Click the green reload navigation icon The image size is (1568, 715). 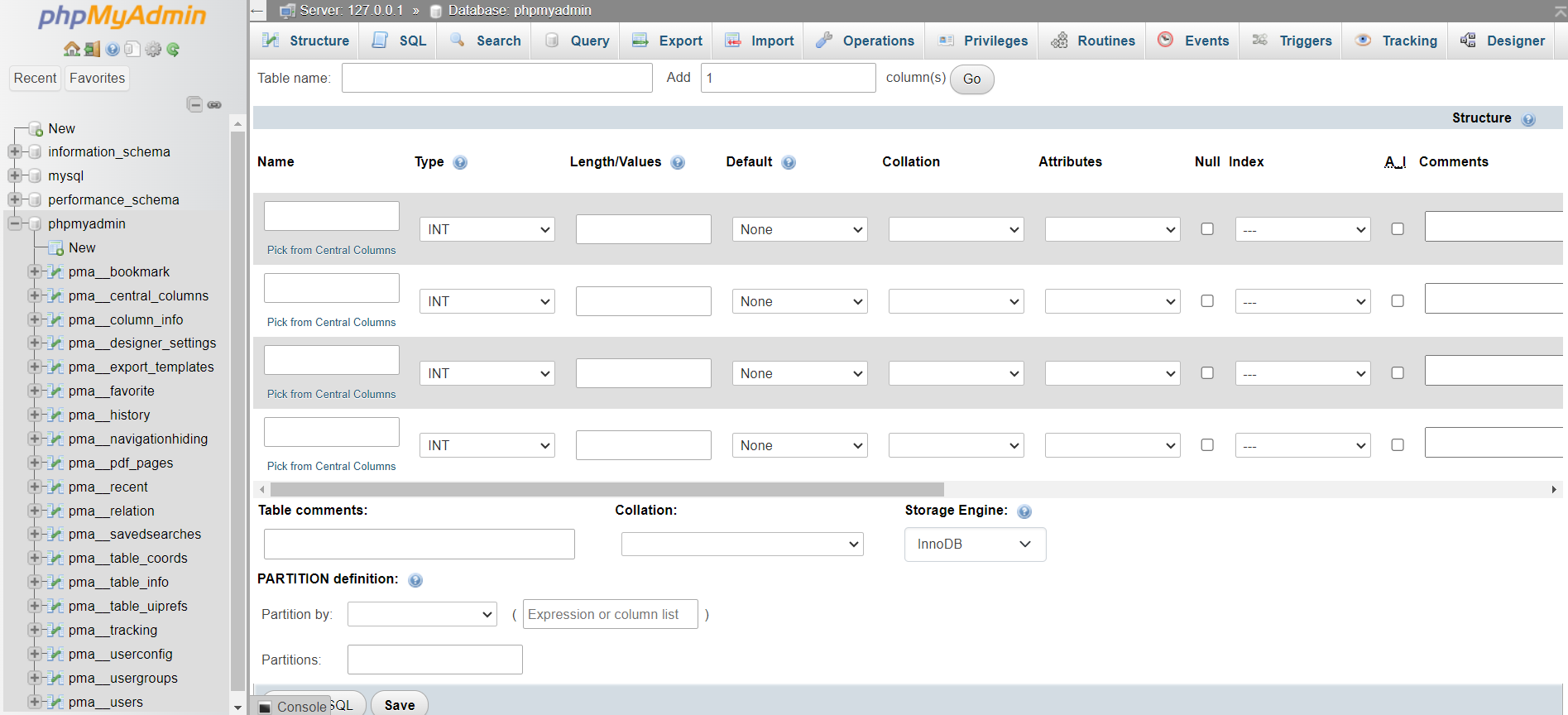(173, 49)
